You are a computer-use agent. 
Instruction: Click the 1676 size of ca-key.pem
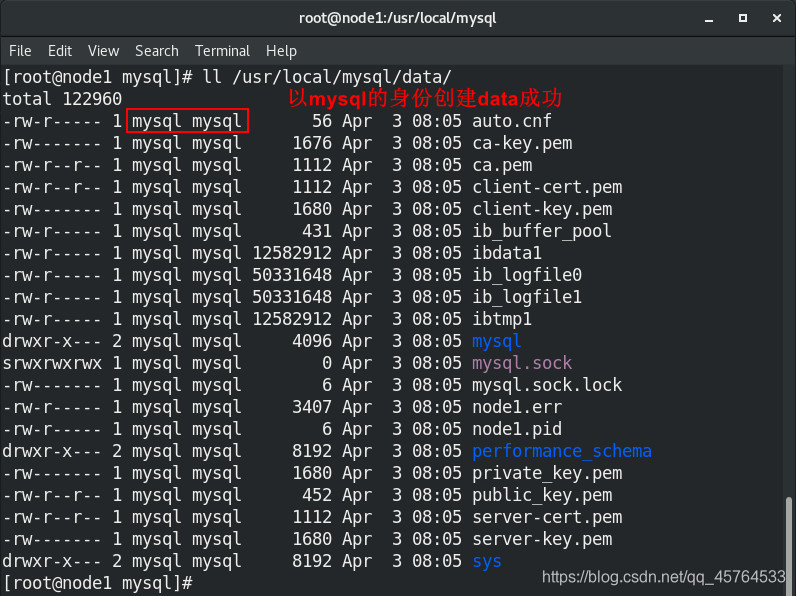click(312, 143)
